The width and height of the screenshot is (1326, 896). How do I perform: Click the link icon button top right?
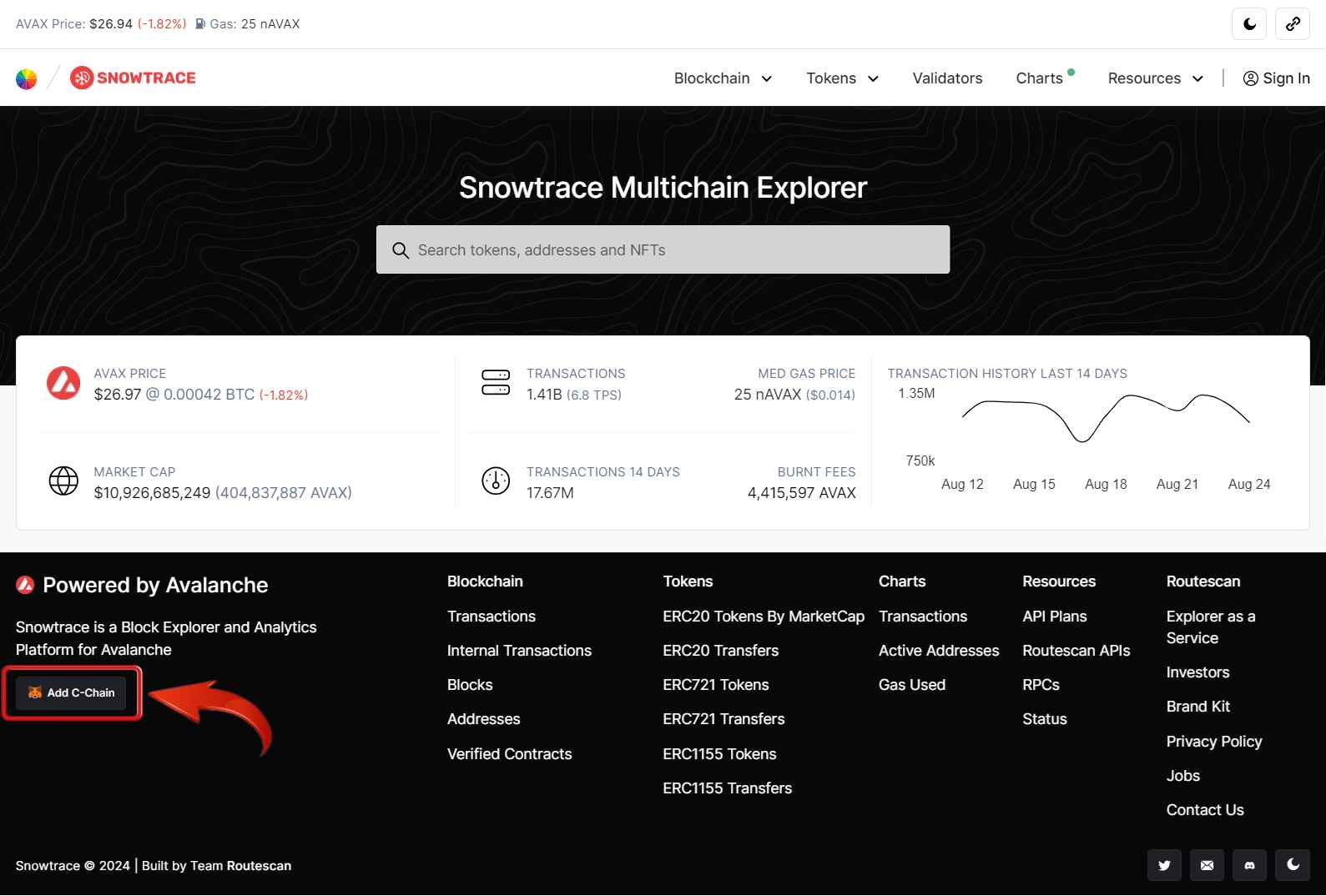(x=1293, y=24)
